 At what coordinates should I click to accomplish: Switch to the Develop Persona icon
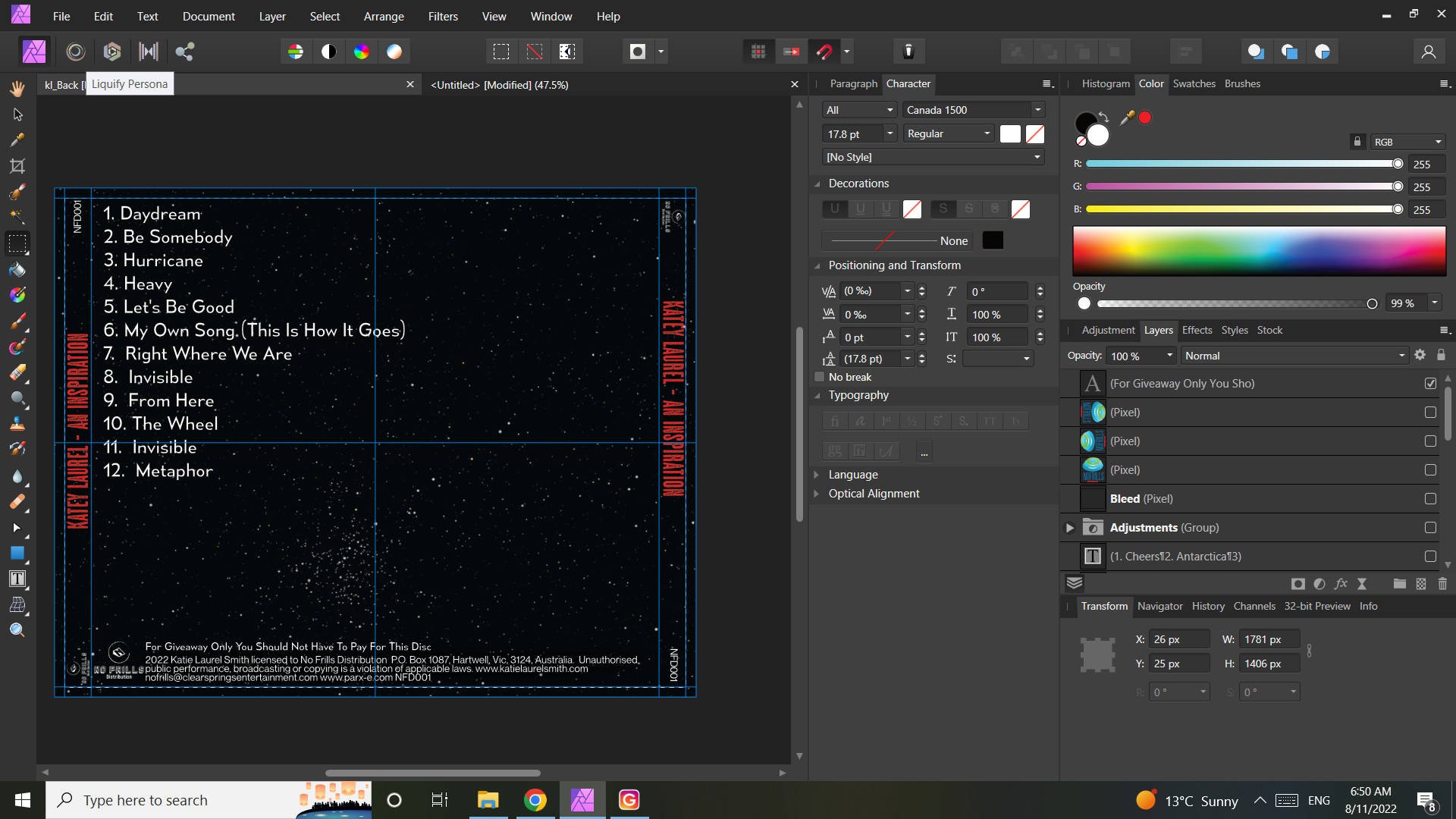click(112, 52)
